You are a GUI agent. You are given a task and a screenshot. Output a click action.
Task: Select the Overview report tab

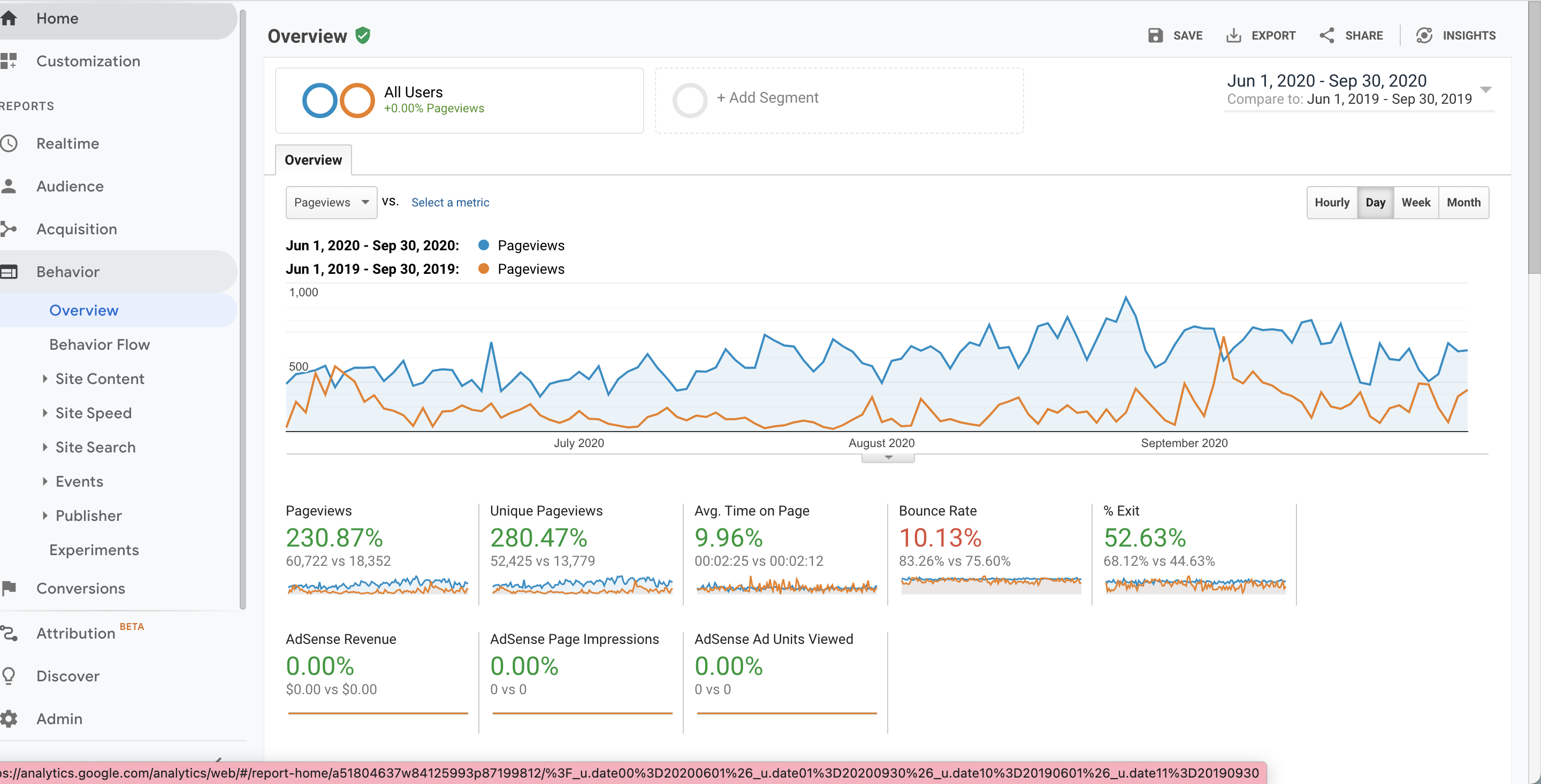(x=313, y=160)
